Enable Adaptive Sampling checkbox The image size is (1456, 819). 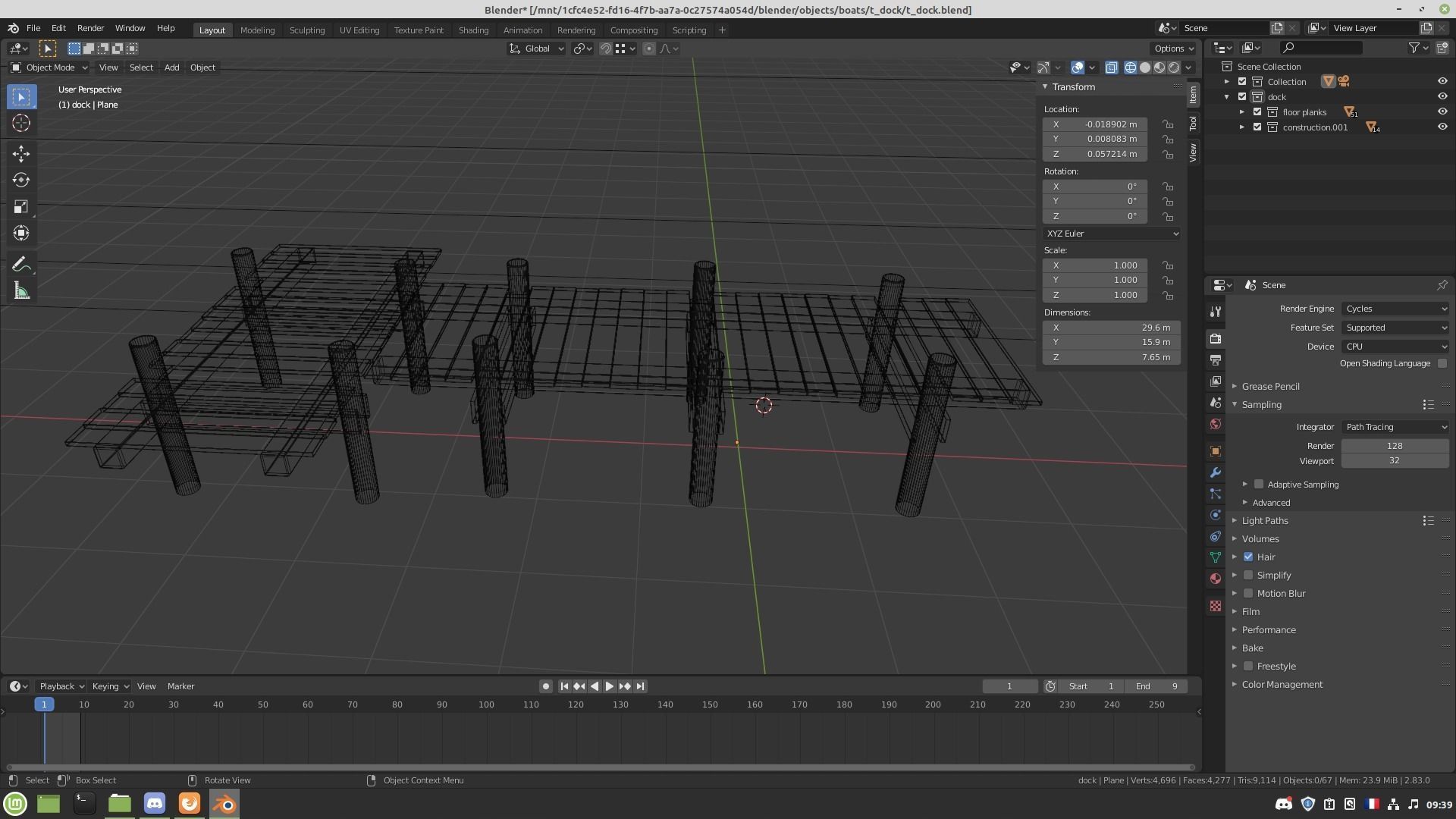tap(1259, 485)
